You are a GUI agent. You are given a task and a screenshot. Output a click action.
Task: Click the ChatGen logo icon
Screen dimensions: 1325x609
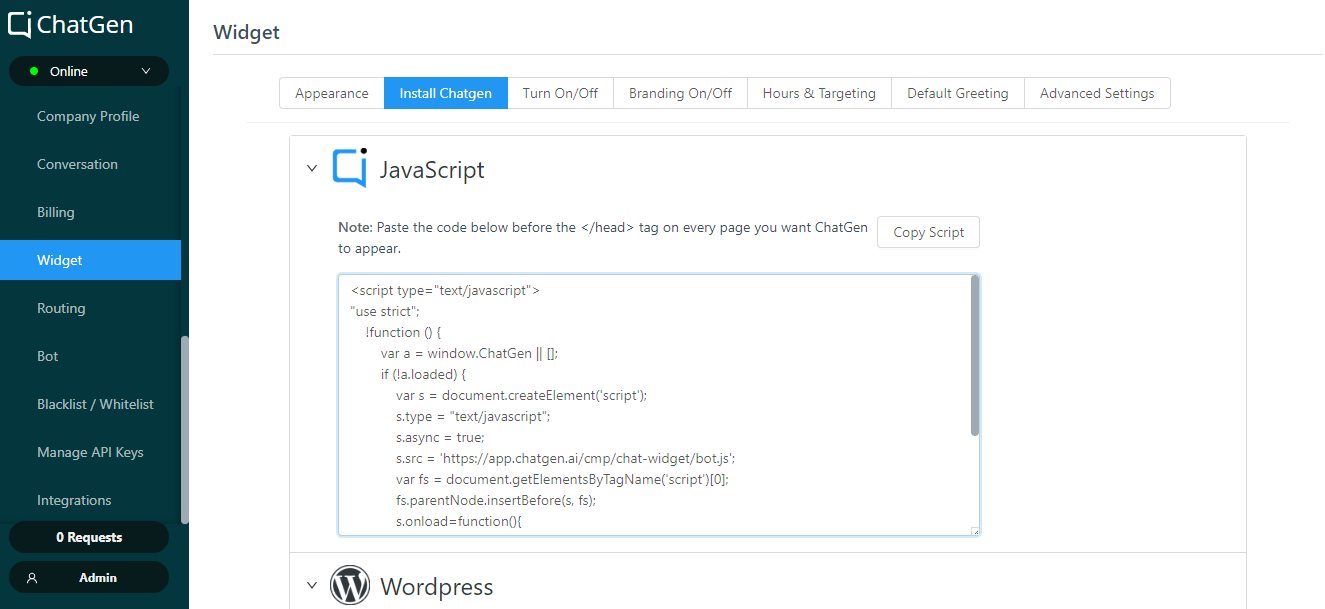click(x=20, y=24)
